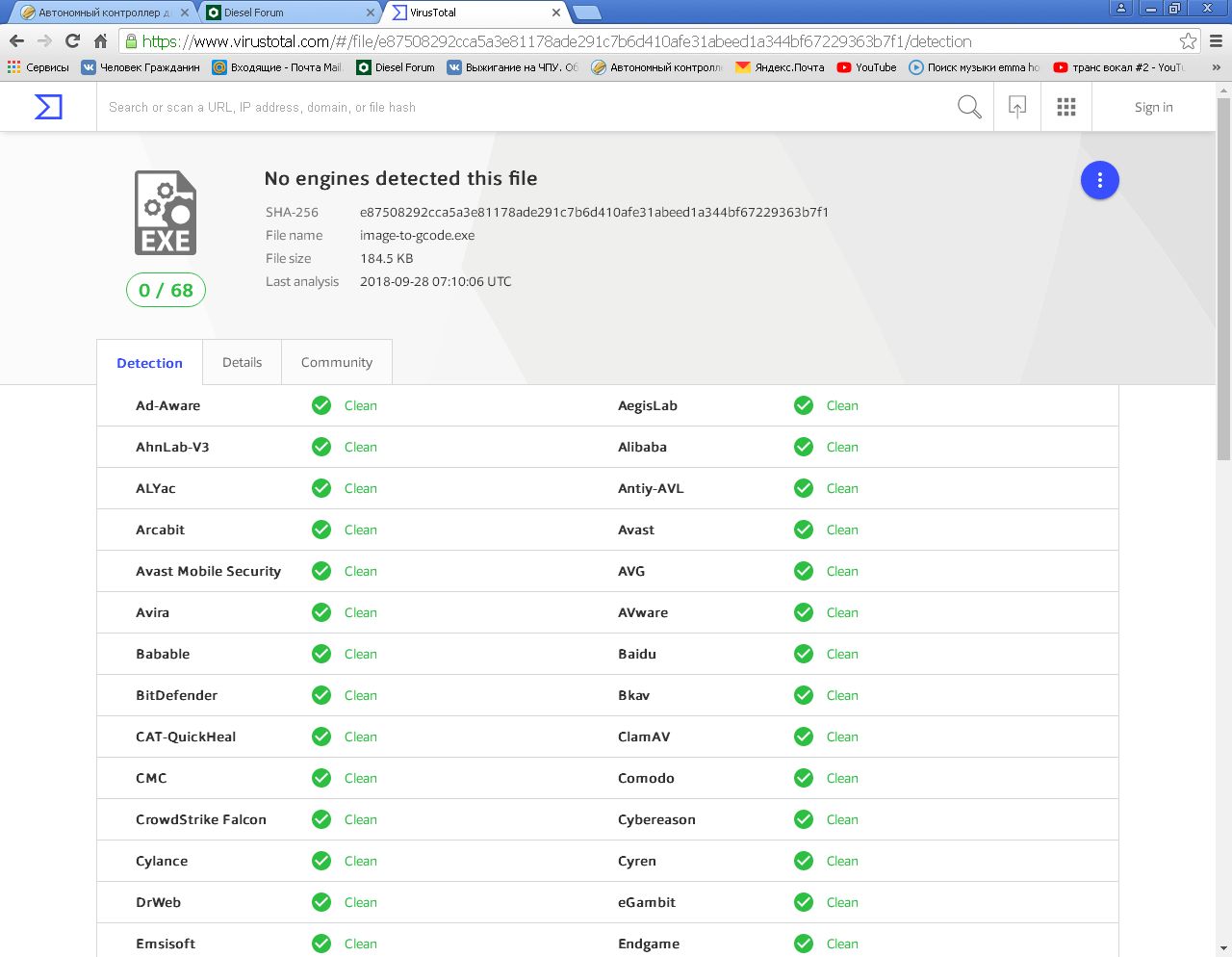Click the green check icon for Arcabit
1232x957 pixels.
click(321, 530)
